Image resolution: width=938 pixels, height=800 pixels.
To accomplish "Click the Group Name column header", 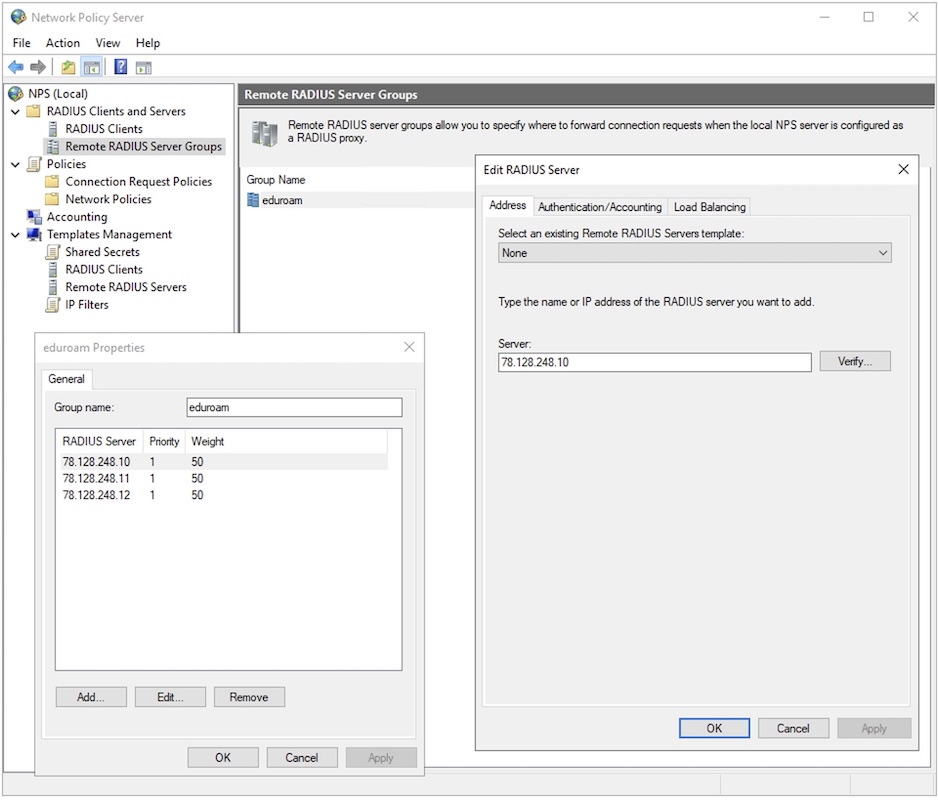I will point(276,180).
